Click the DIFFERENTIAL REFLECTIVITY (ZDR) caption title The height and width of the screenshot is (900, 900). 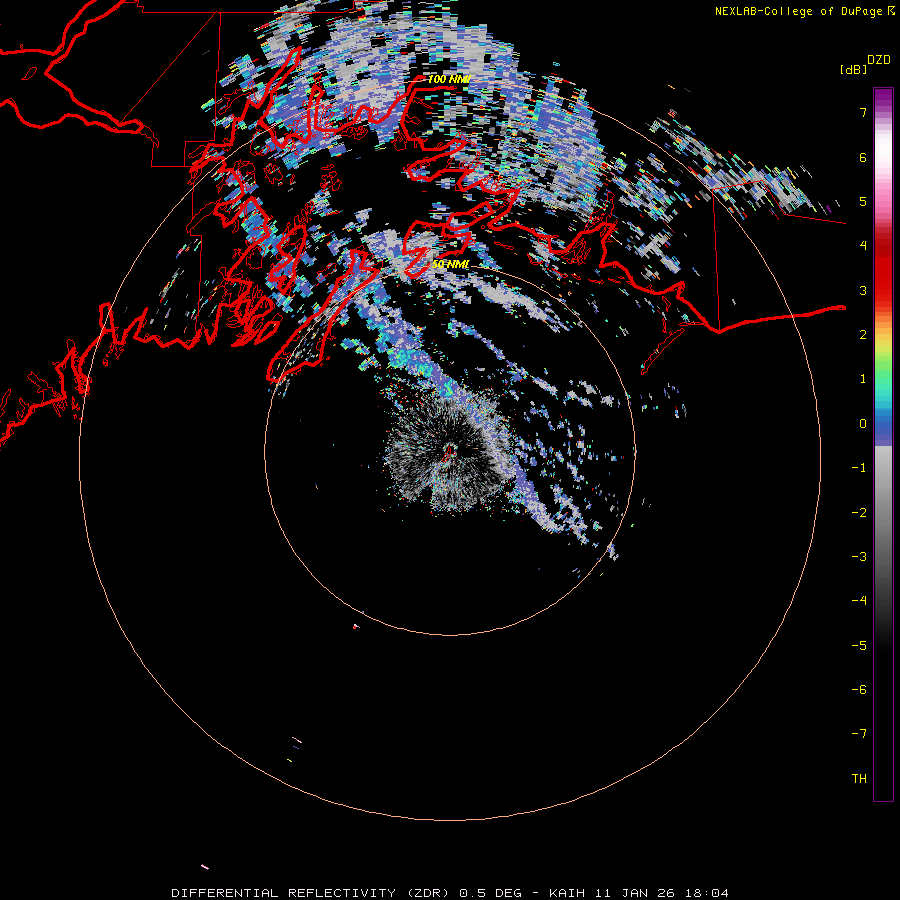(313, 893)
